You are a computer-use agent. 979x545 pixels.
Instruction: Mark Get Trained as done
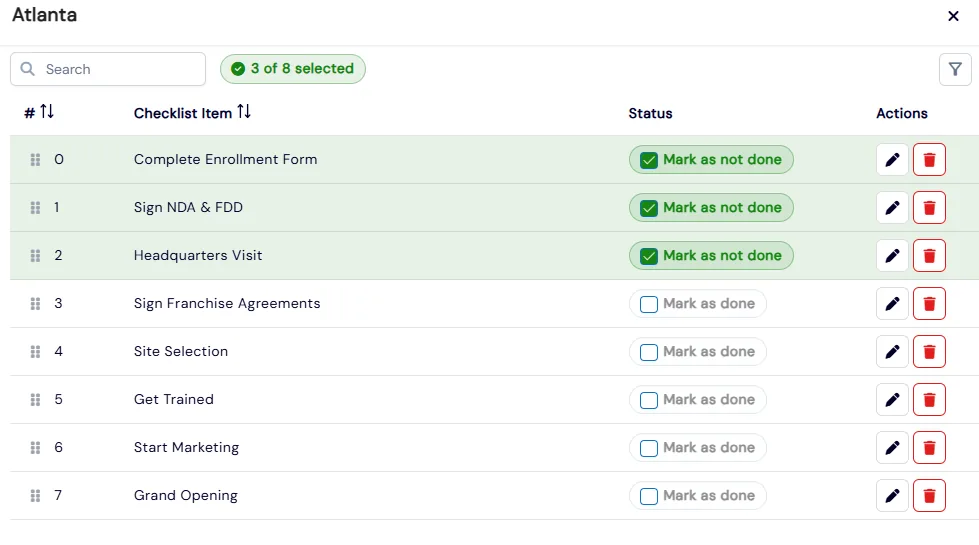click(697, 400)
